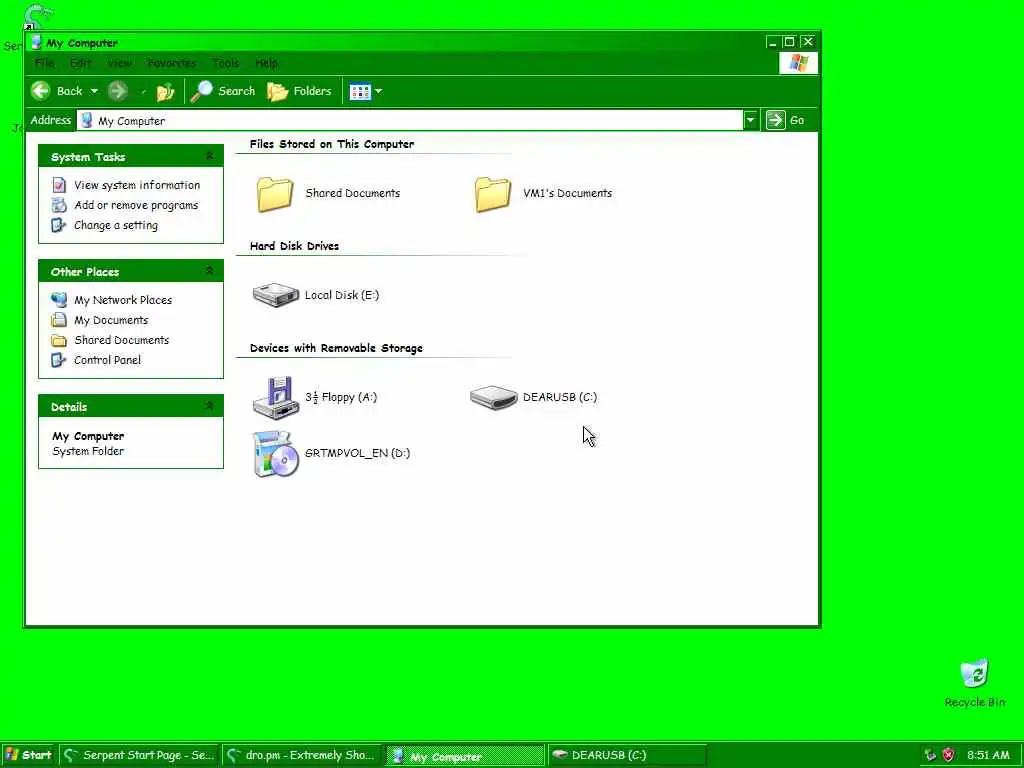The height and width of the screenshot is (768, 1024).
Task: Click the Control Panel sidebar icon
Action: point(59,360)
